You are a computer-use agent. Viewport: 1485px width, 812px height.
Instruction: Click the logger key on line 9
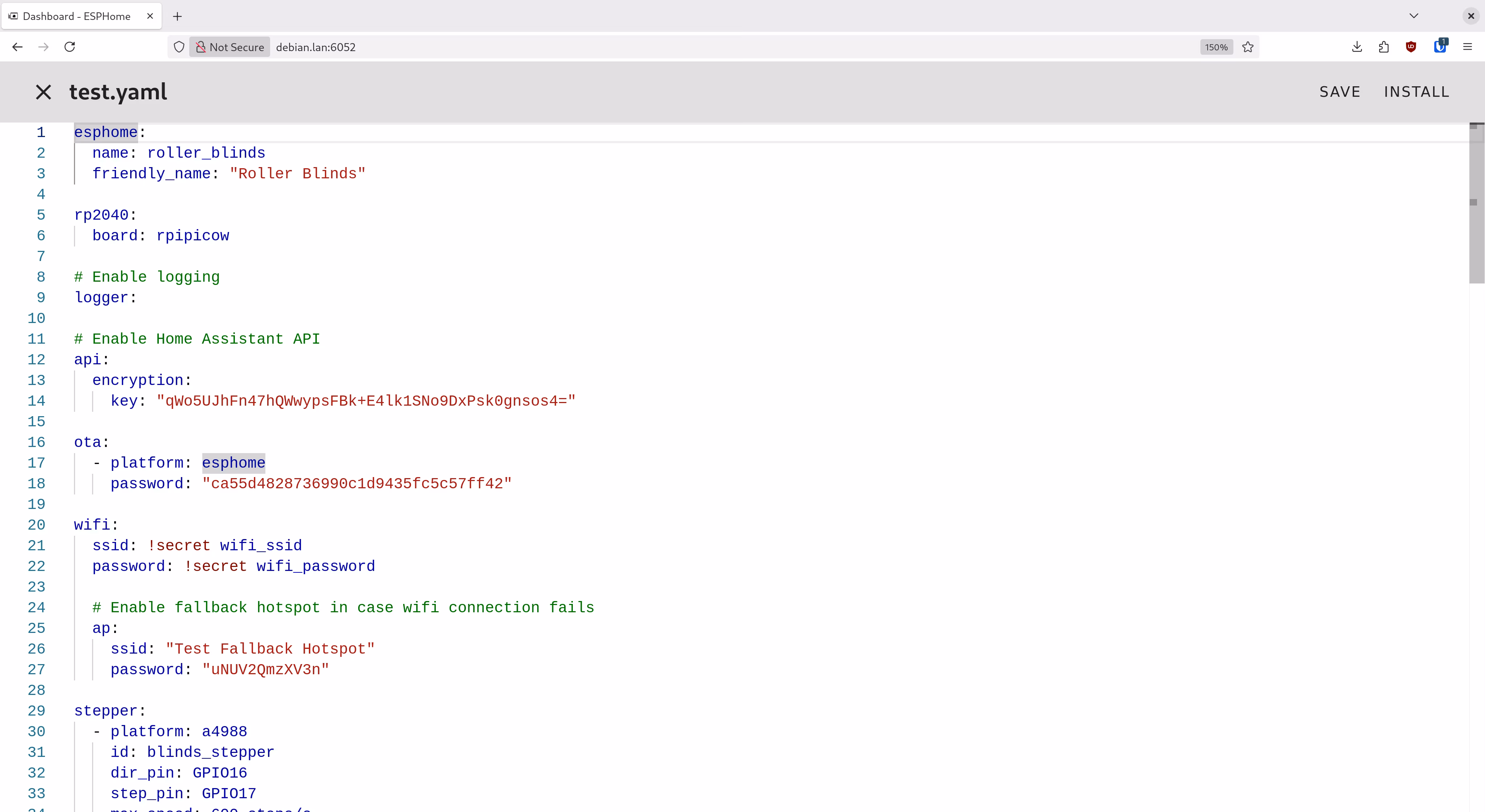[102, 298]
